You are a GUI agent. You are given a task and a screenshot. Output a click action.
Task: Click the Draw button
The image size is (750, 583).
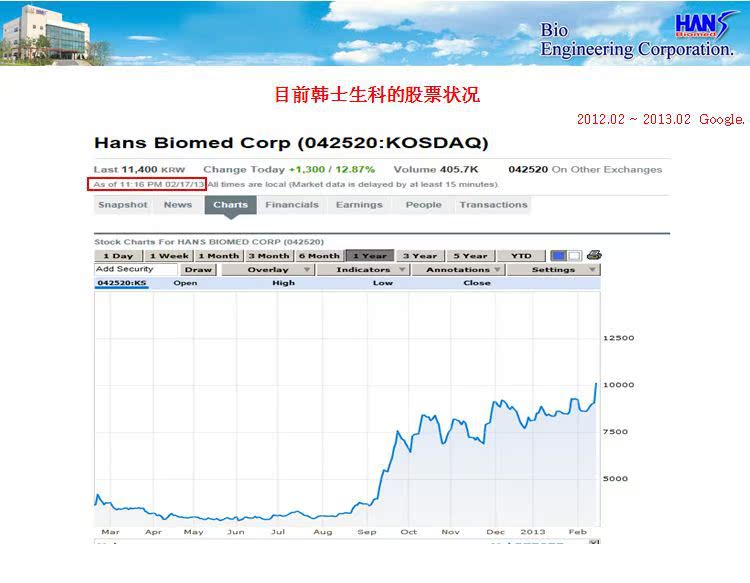click(198, 270)
